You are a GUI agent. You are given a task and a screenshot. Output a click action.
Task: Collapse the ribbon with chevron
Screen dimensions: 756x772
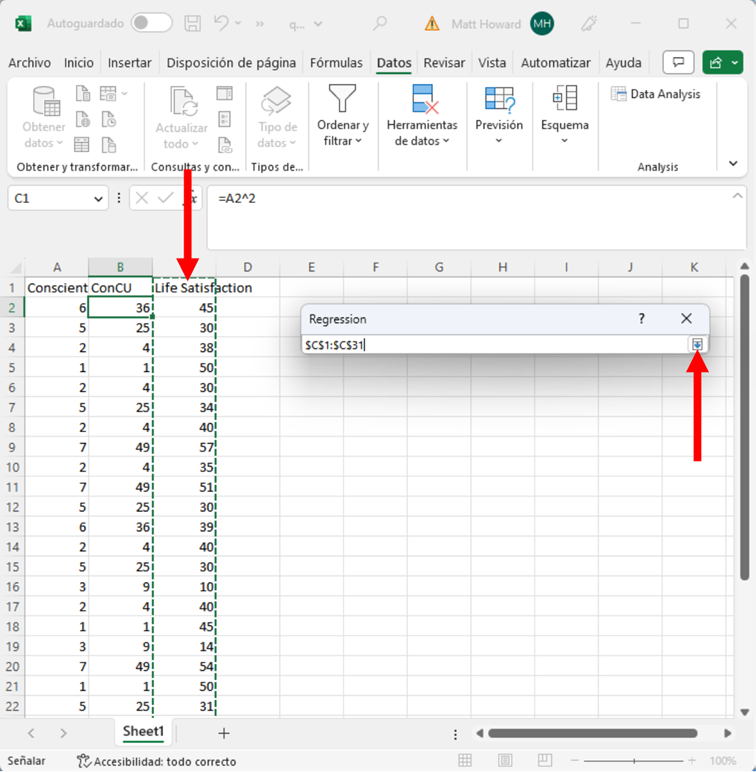pos(733,164)
